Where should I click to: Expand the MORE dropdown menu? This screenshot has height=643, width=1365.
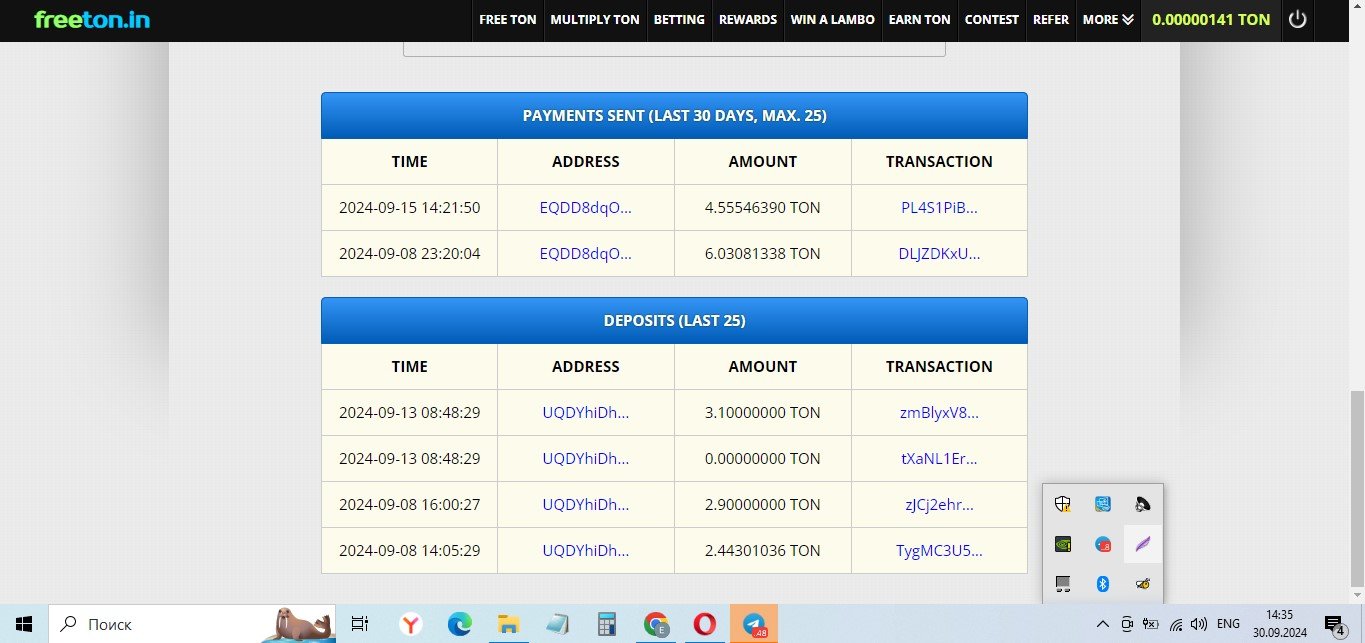(x=1108, y=19)
